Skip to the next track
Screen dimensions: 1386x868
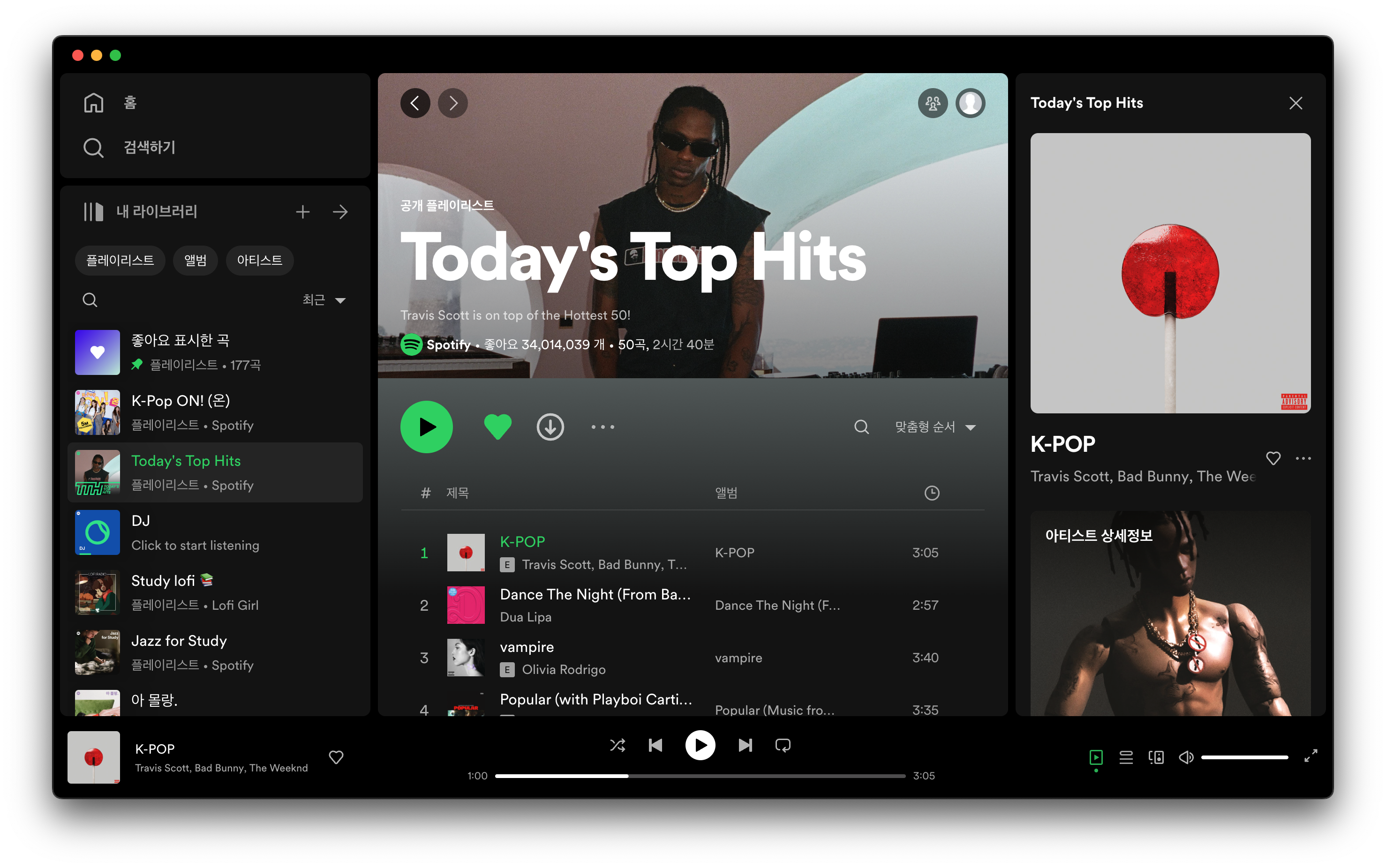745,745
